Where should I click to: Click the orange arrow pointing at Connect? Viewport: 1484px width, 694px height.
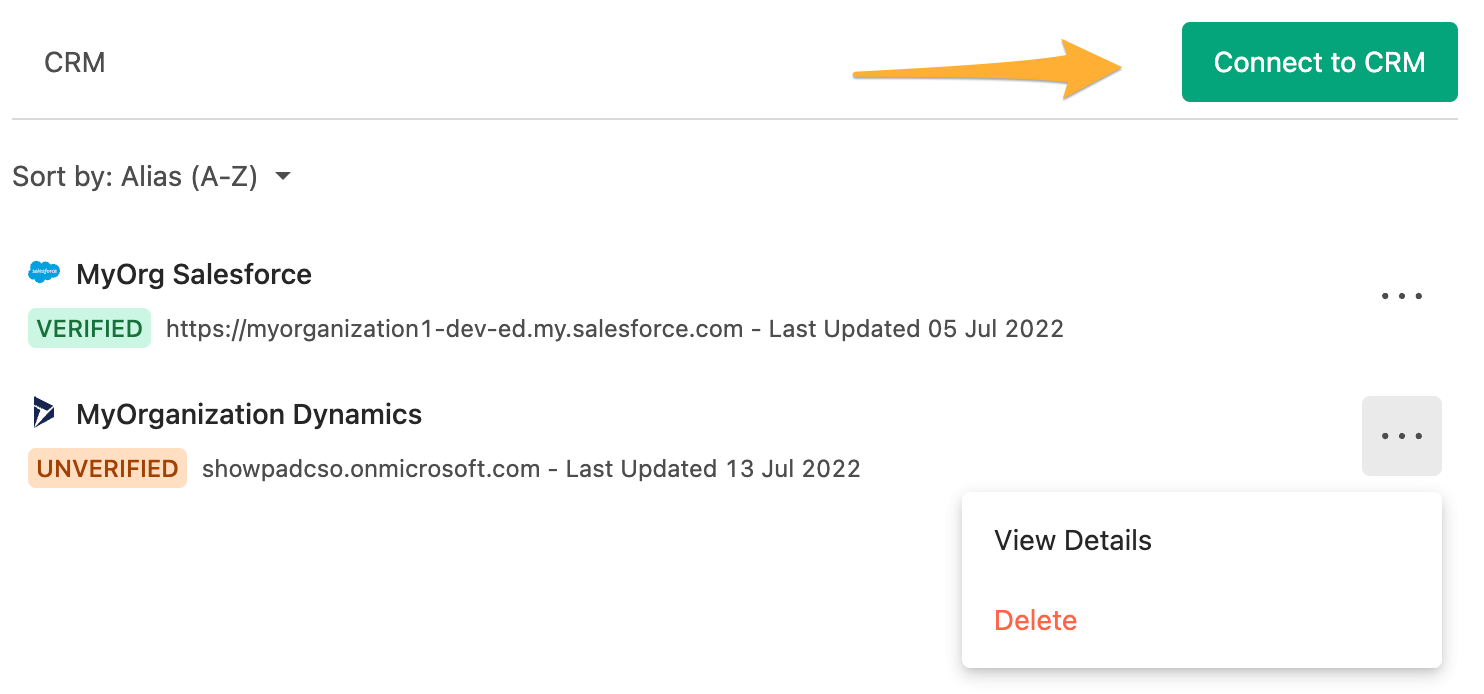[990, 69]
